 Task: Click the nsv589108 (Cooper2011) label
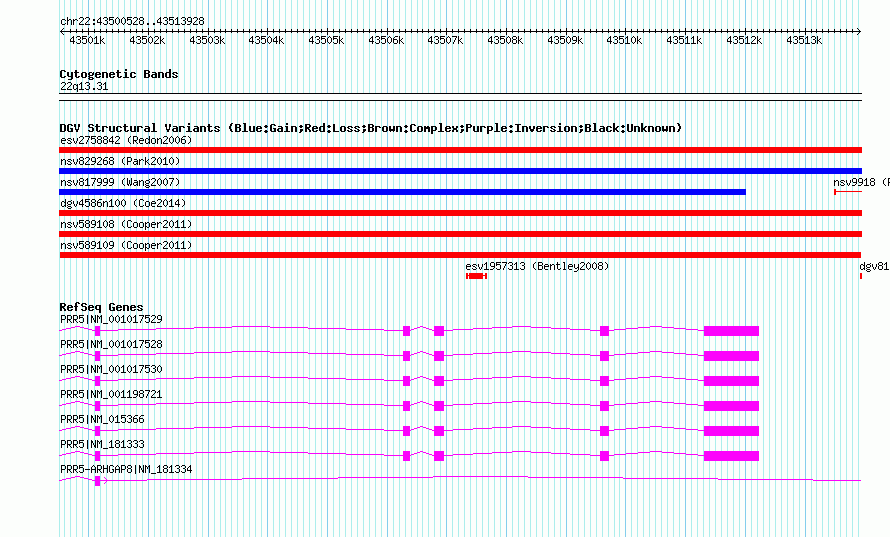126,224
